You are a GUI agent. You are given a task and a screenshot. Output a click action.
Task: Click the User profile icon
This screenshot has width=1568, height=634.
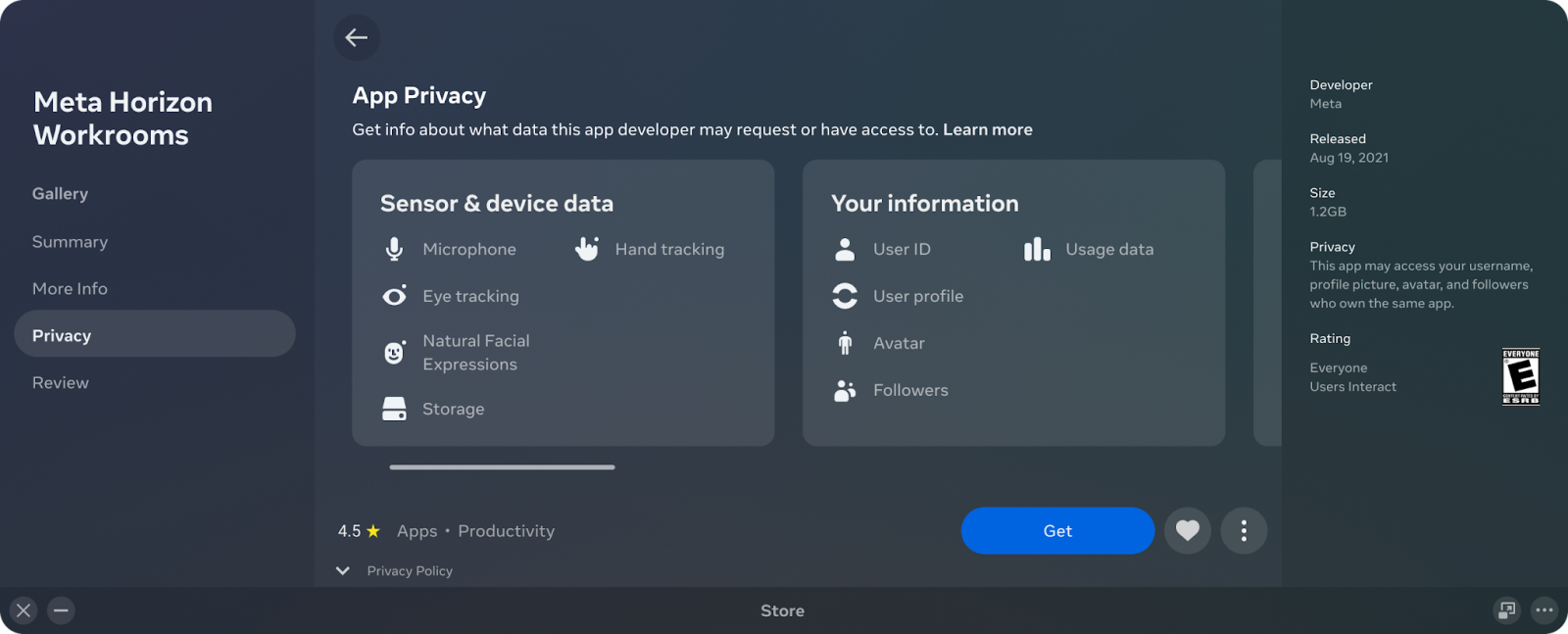click(x=845, y=296)
